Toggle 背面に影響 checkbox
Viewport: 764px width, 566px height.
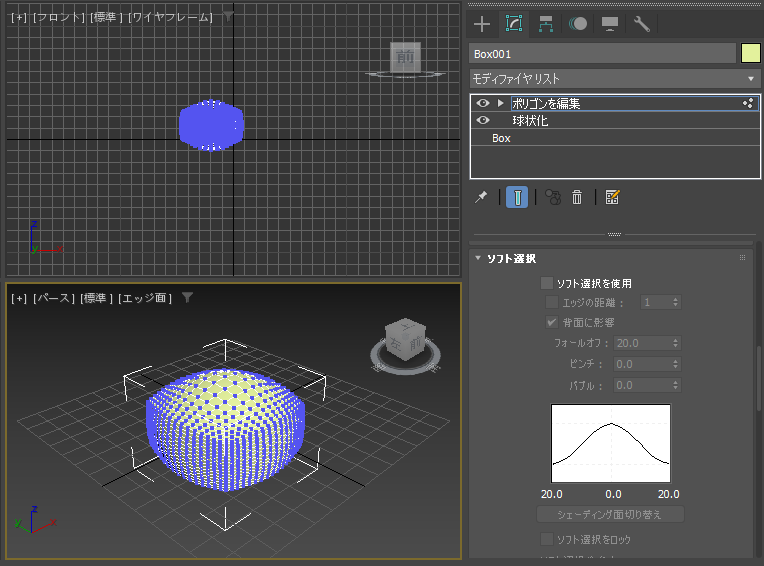tap(552, 322)
